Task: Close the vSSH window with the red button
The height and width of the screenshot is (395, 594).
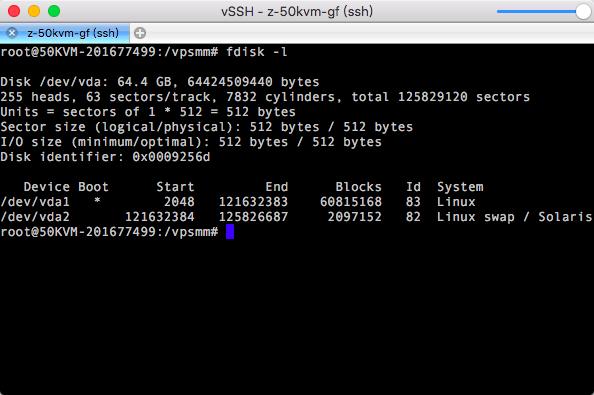Action: pyautogui.click(x=14, y=11)
